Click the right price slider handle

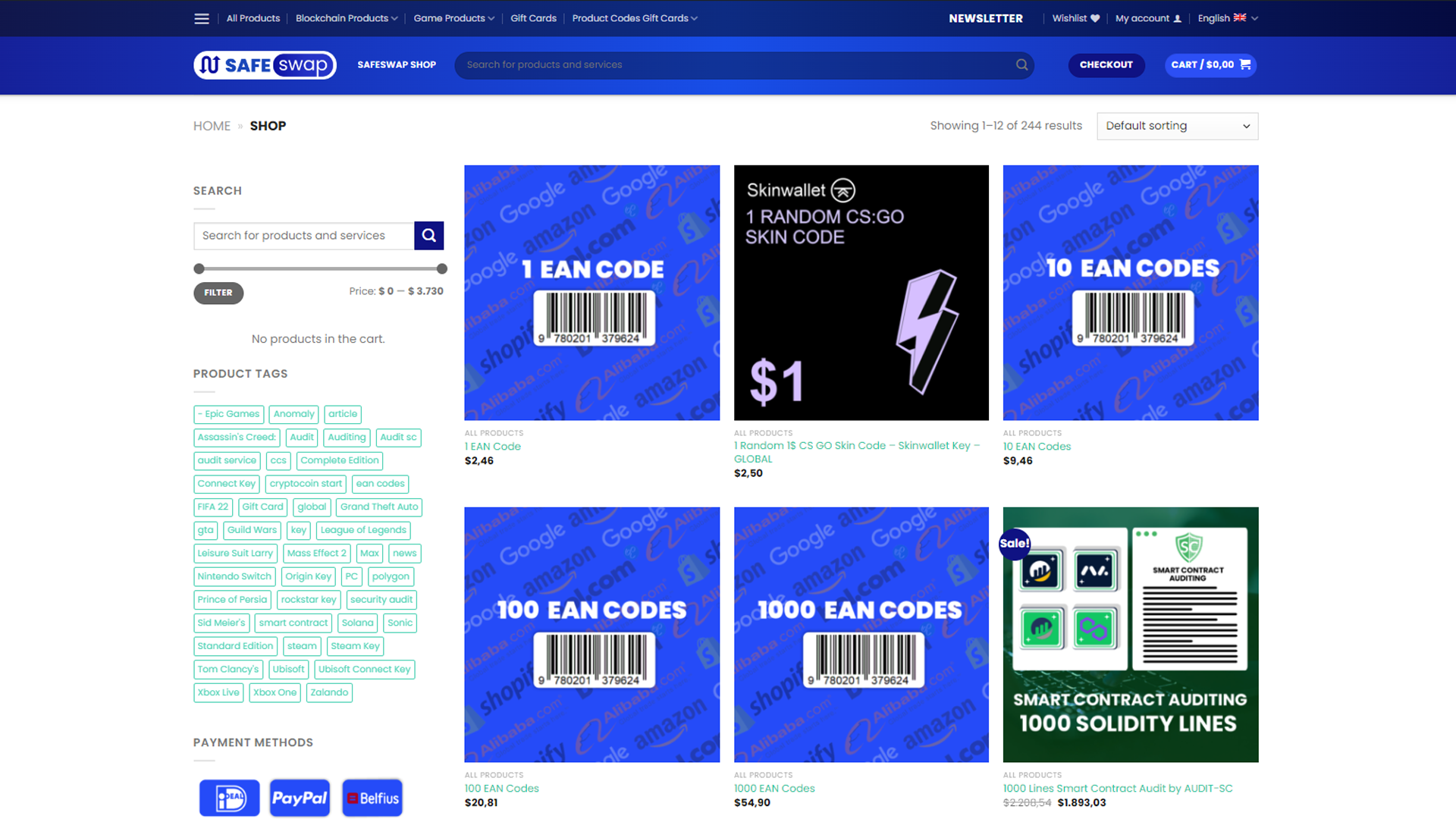(x=442, y=268)
